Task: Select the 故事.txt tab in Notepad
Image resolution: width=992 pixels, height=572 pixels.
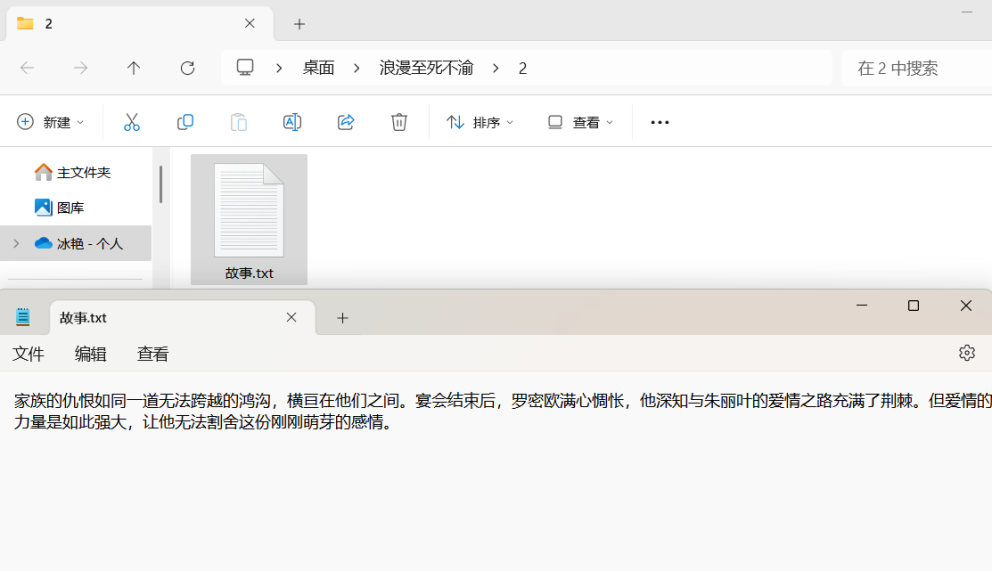Action: 182,318
